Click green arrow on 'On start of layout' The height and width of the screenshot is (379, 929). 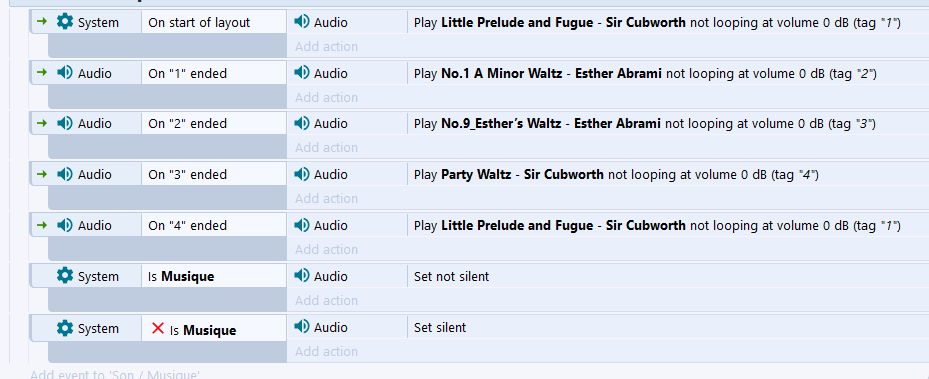pyautogui.click(x=41, y=22)
